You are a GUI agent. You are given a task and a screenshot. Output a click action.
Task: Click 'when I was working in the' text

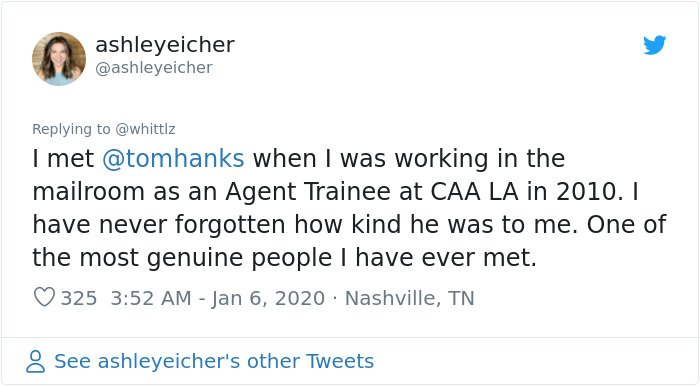point(409,159)
